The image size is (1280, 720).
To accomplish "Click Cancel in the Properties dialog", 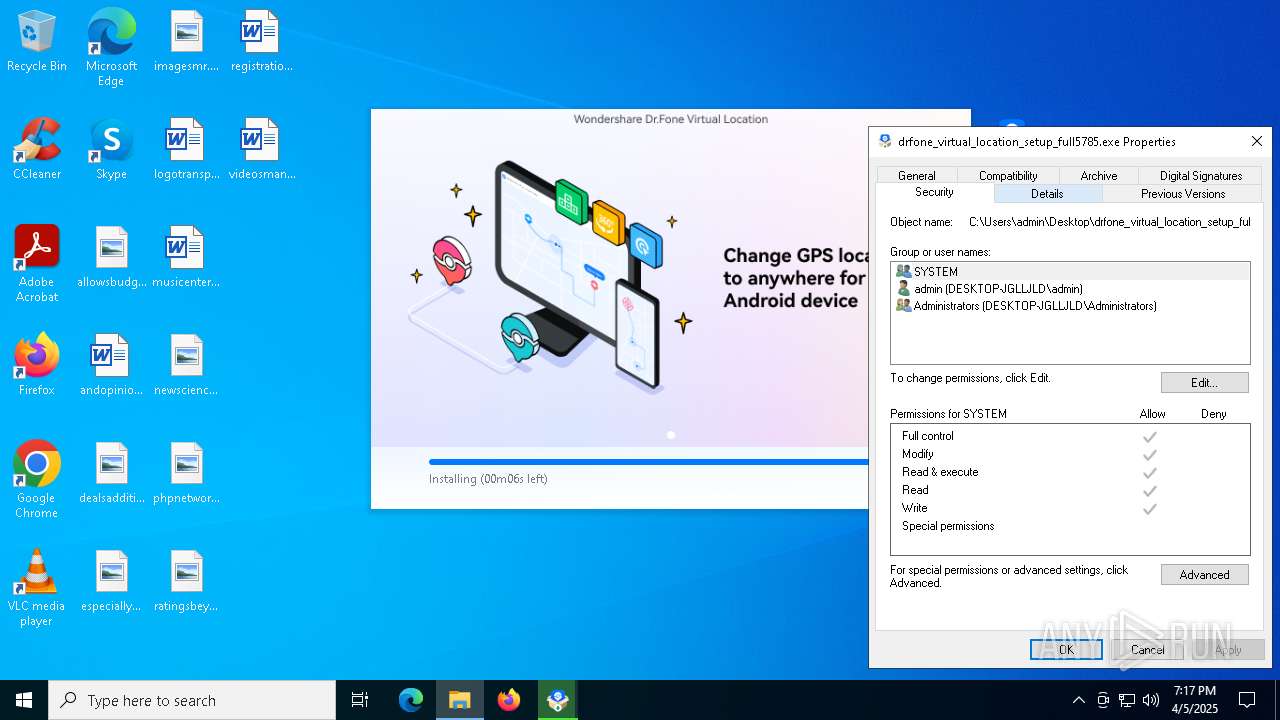I will tap(1147, 649).
